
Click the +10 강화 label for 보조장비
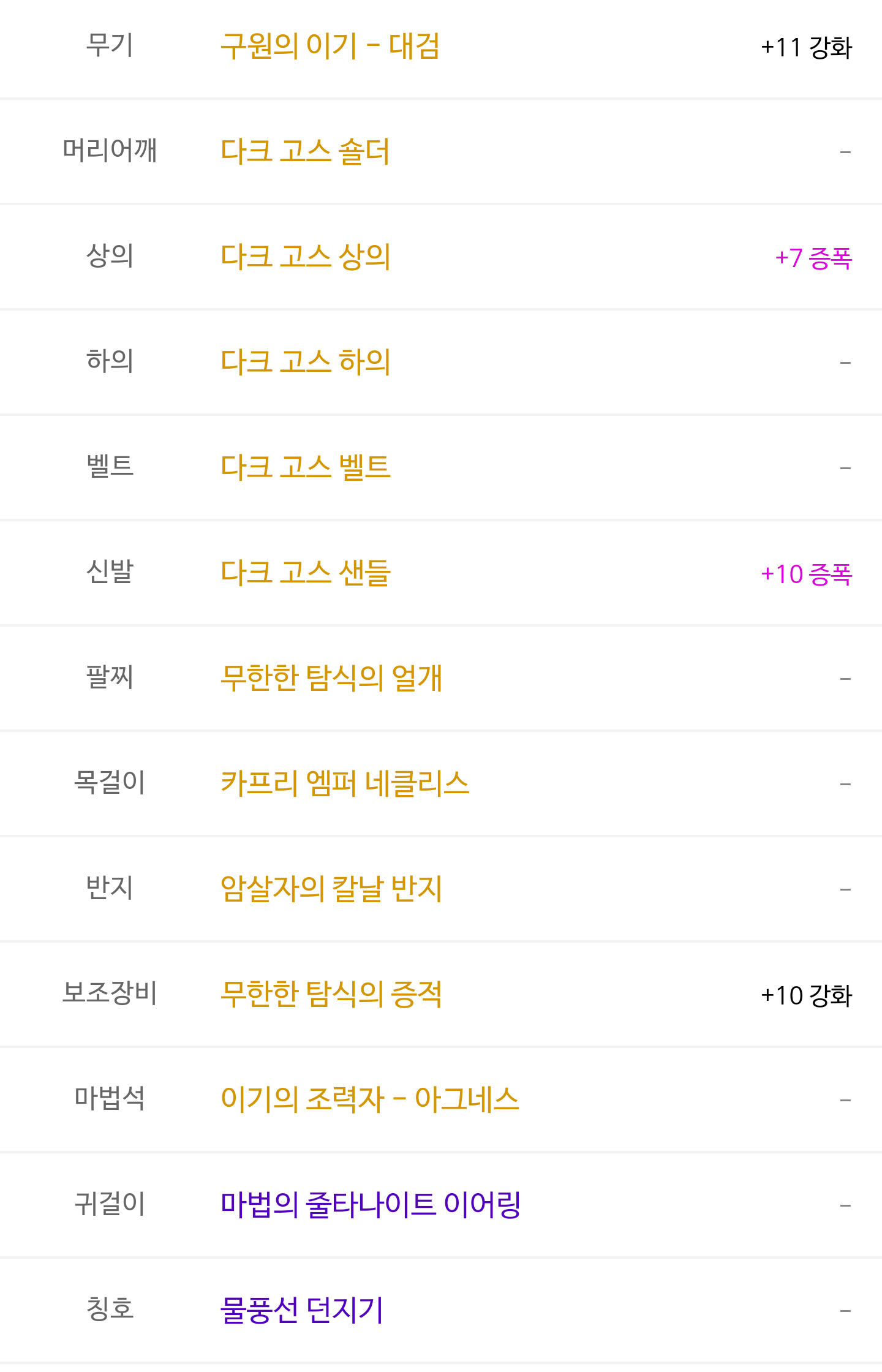(x=805, y=995)
